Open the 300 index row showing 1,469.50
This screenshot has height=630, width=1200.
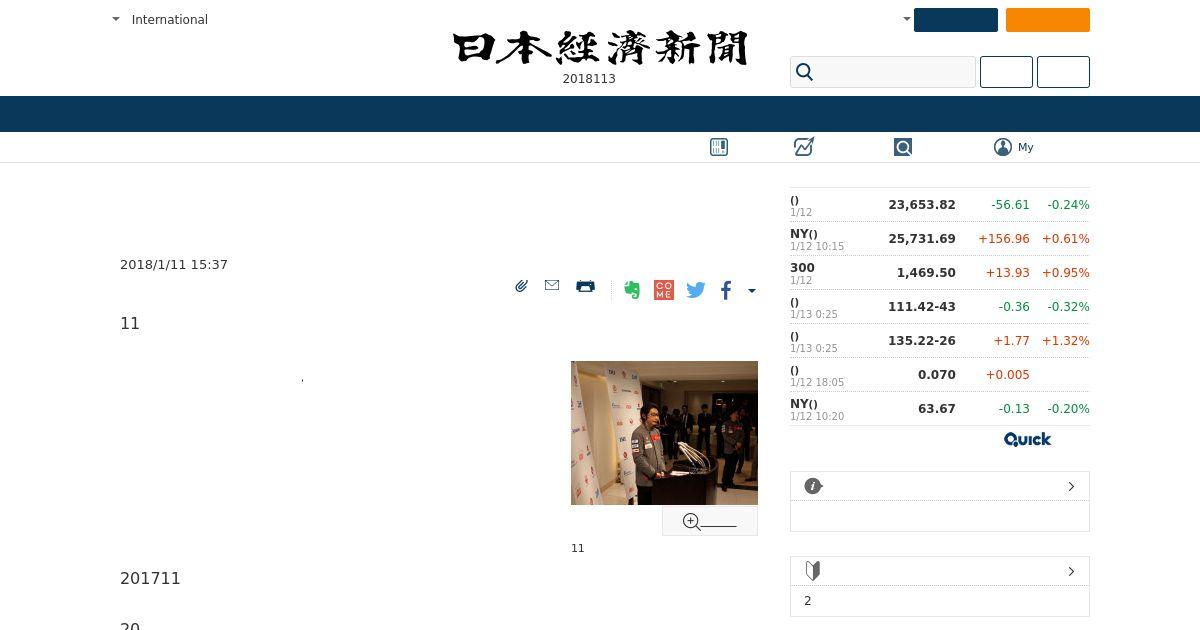coord(940,273)
